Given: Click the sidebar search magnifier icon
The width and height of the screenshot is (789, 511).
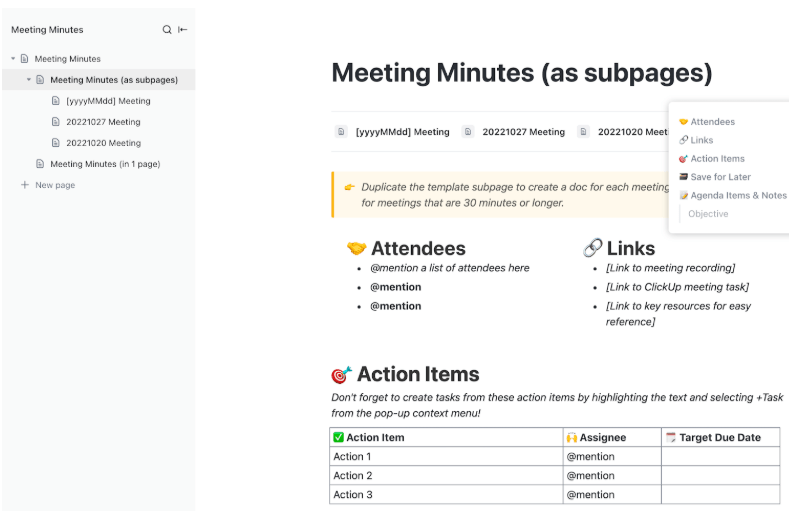Looking at the screenshot, I should tap(167, 30).
